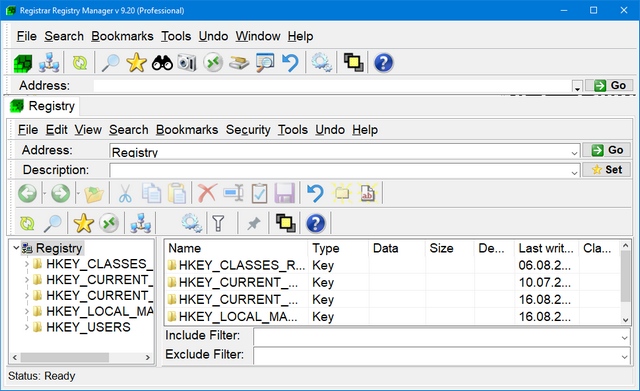The image size is (640, 391).
Task: Click the binoculars find icon
Action: point(162,63)
